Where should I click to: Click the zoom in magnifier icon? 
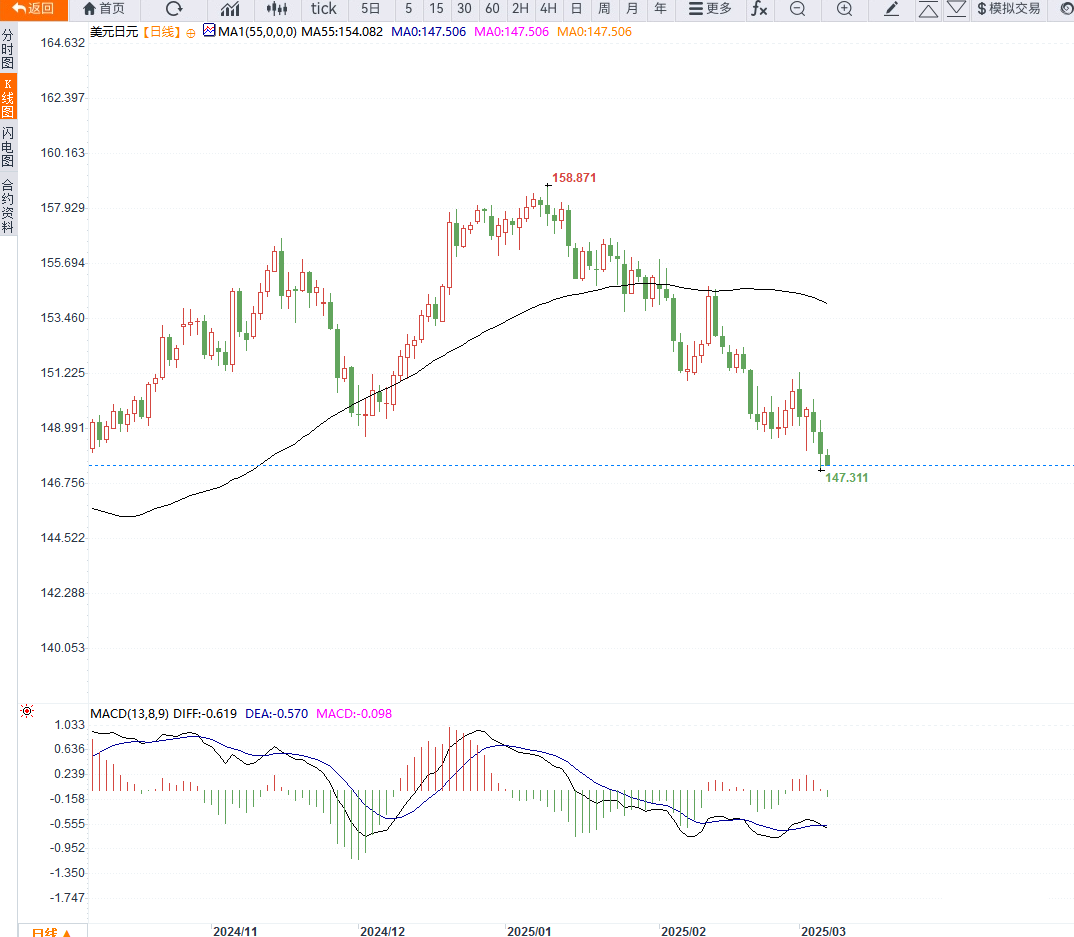point(845,9)
